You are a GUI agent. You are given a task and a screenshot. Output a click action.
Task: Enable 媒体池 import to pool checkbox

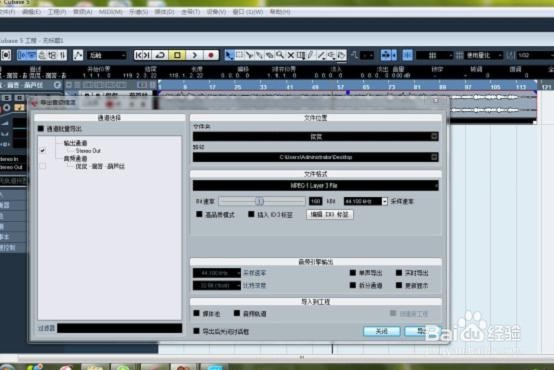[197, 313]
